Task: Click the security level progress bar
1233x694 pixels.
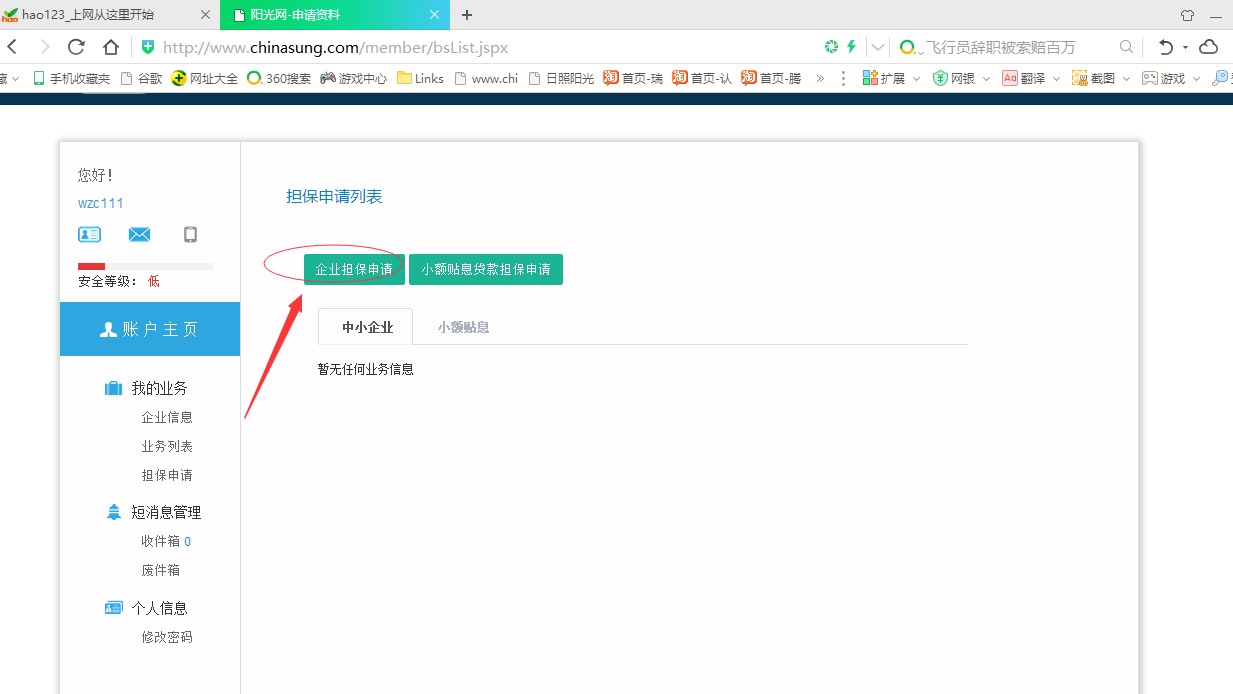Action: [145, 266]
